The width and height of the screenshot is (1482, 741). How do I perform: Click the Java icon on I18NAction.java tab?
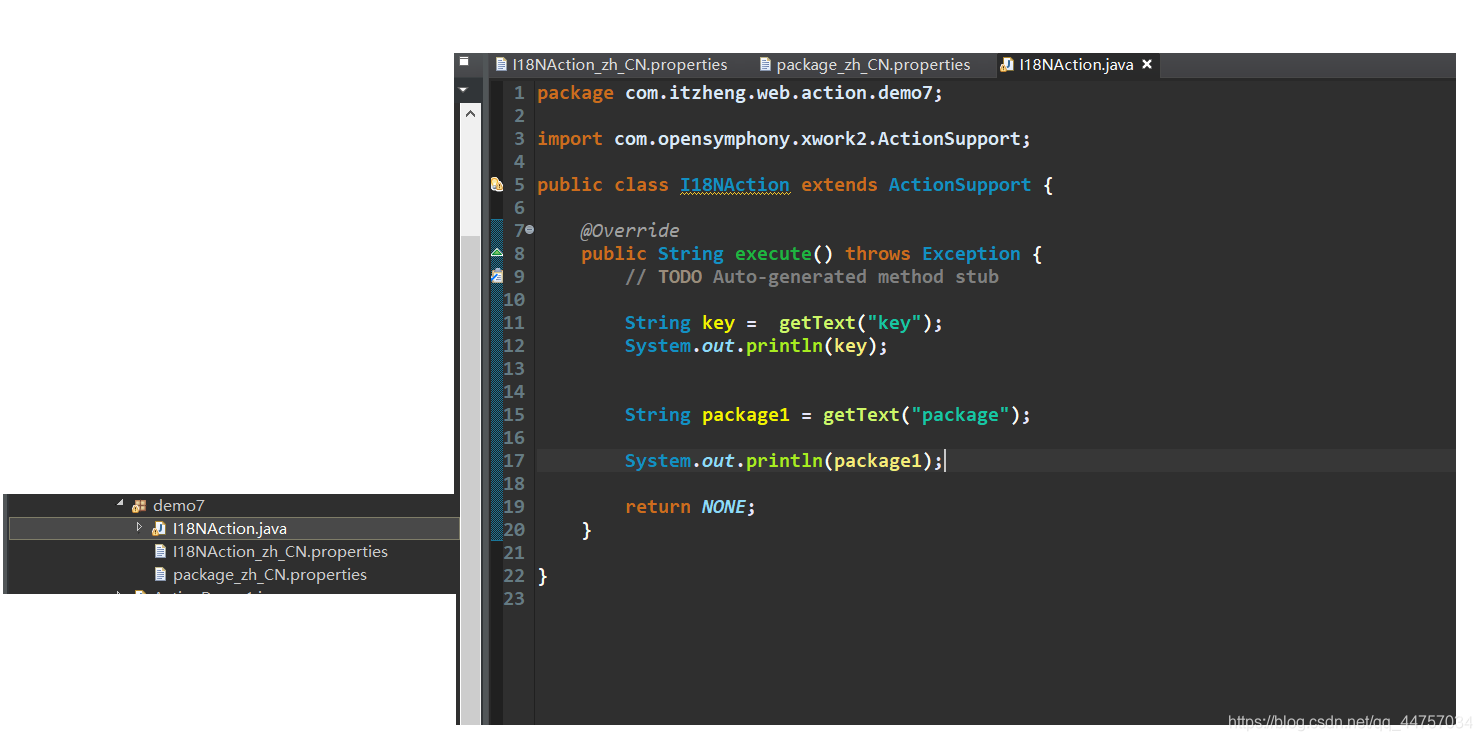1007,65
